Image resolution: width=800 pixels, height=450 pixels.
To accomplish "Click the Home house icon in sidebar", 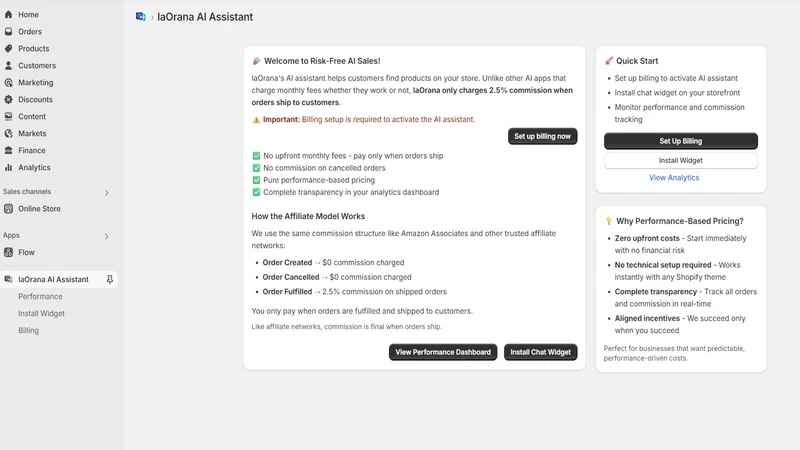I will pos(8,14).
